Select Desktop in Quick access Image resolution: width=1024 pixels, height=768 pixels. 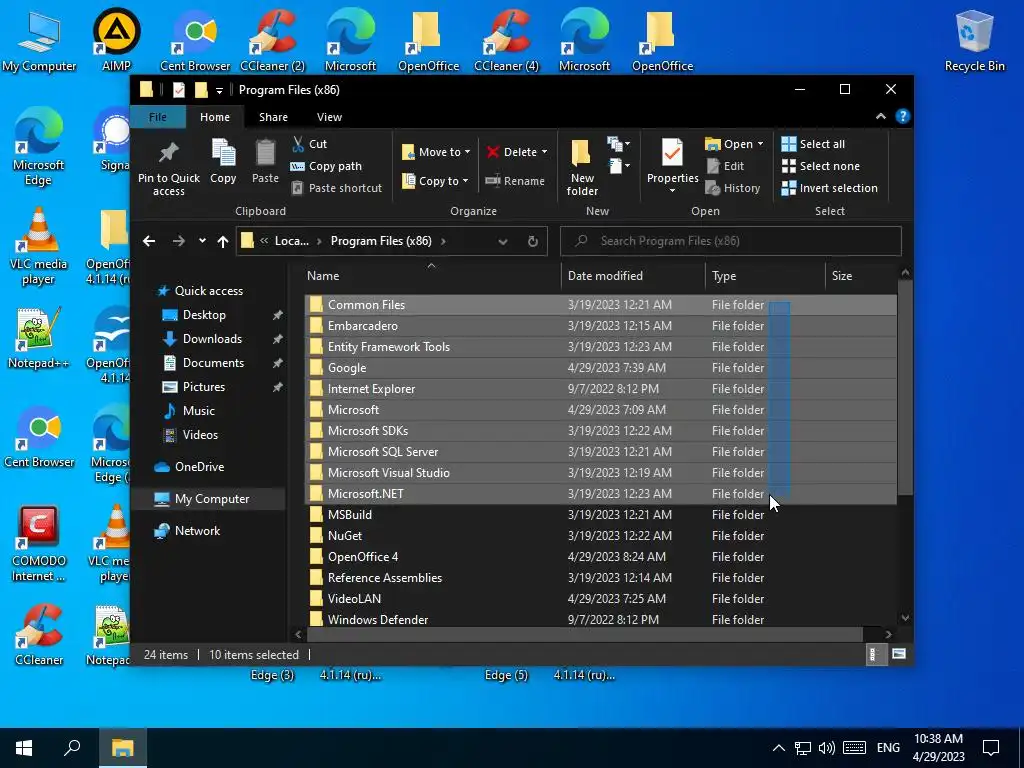point(204,315)
